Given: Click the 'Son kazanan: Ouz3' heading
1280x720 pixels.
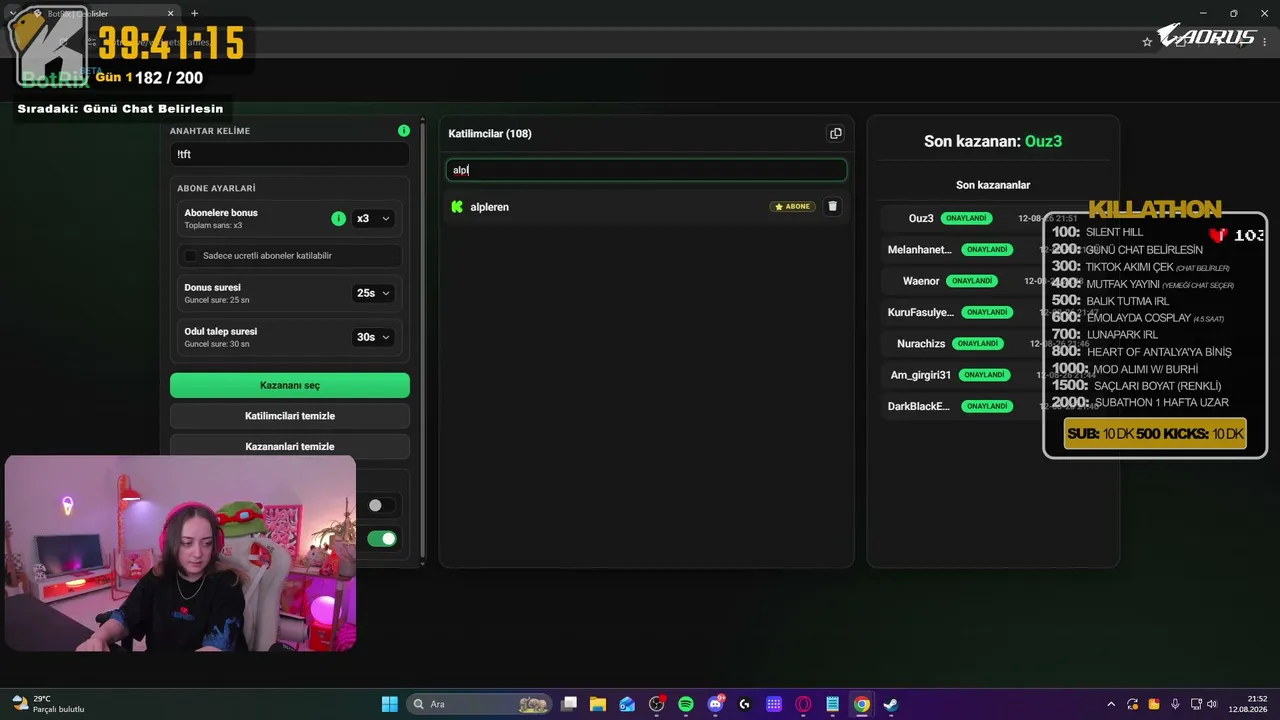Looking at the screenshot, I should point(993,141).
